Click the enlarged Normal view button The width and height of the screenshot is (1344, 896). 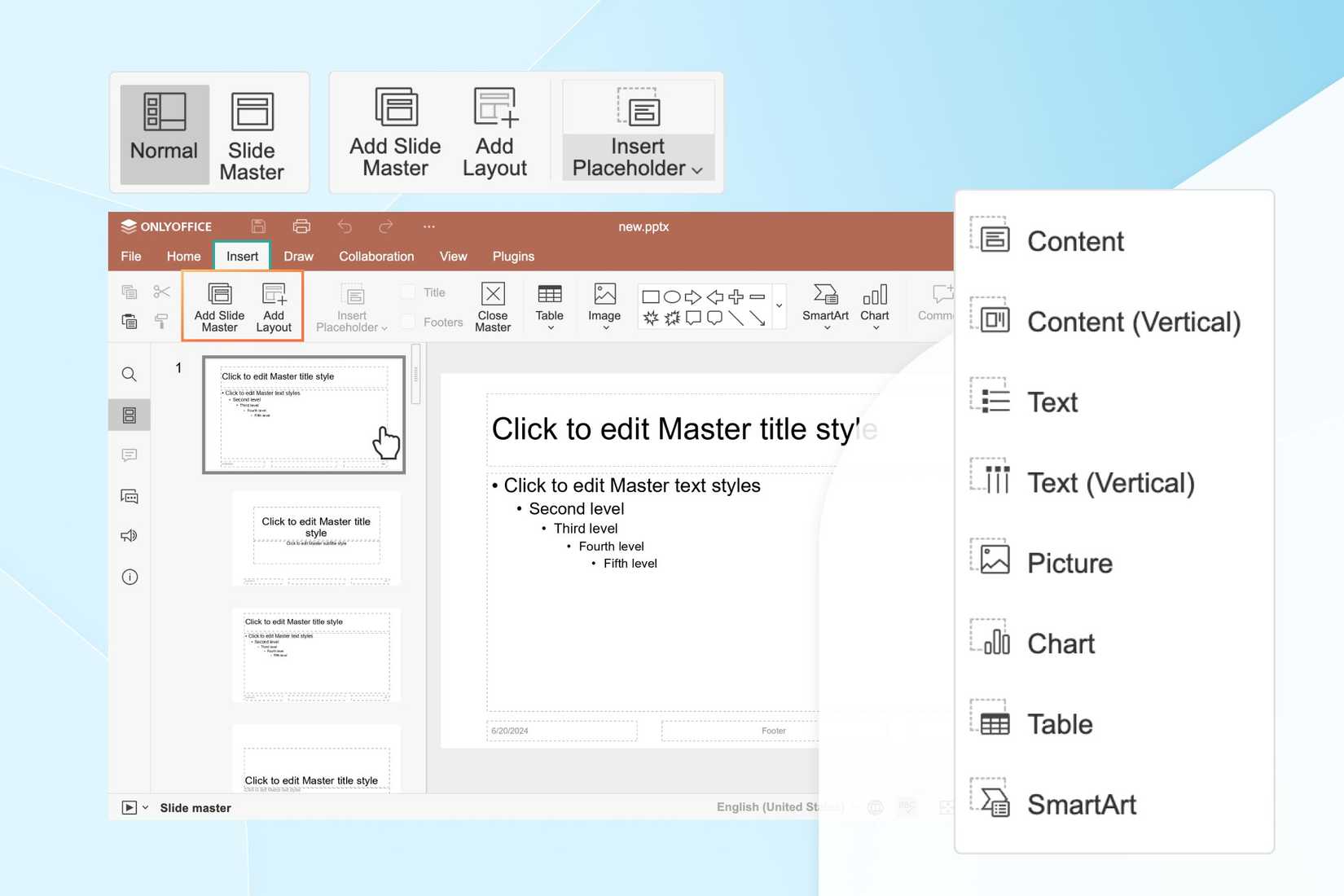165,134
